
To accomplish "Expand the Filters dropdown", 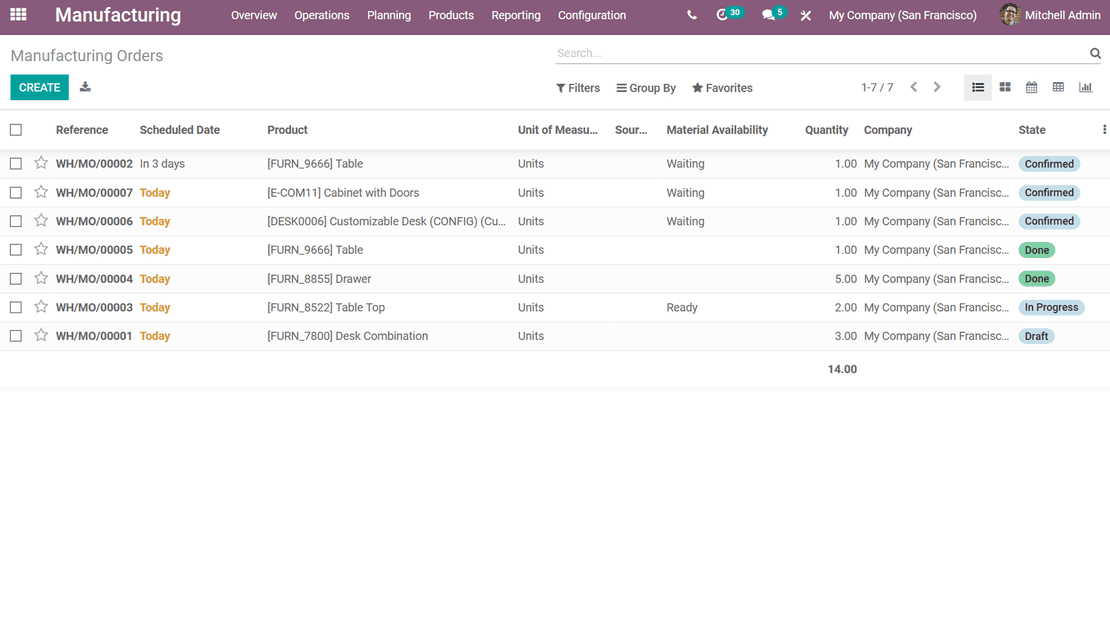I will click(x=578, y=88).
